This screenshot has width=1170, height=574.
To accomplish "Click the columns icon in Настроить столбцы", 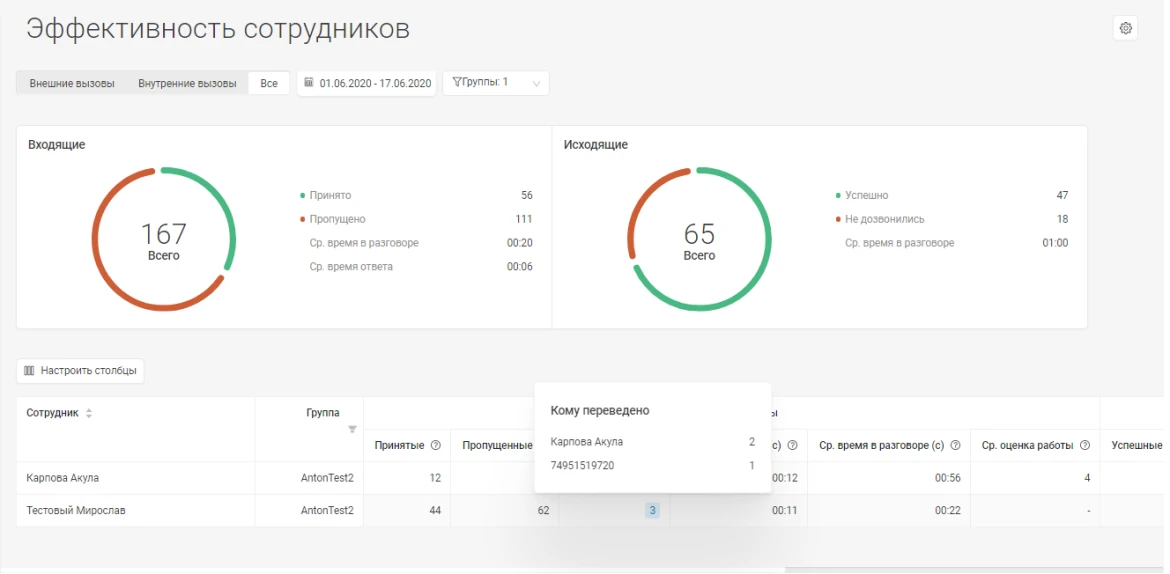I will [x=29, y=371].
